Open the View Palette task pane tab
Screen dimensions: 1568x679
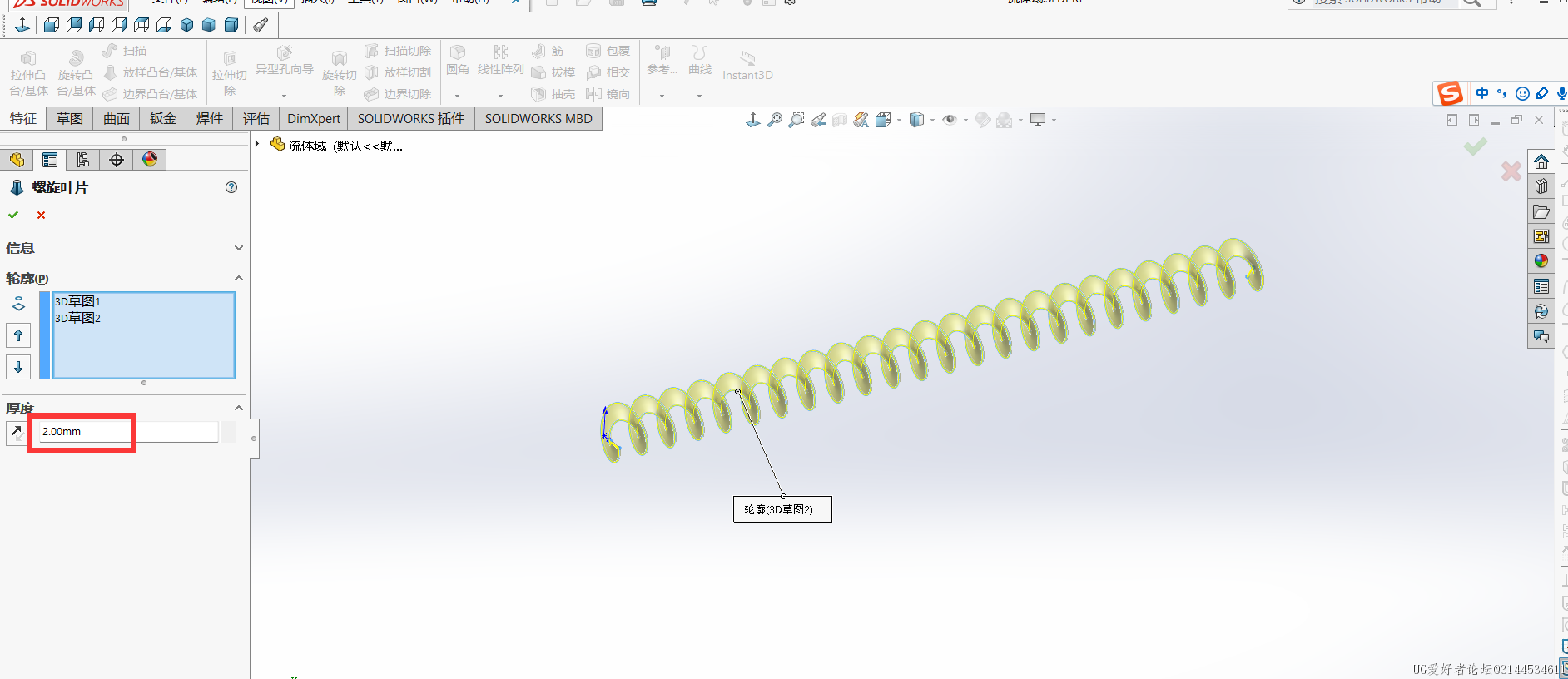[x=1541, y=236]
